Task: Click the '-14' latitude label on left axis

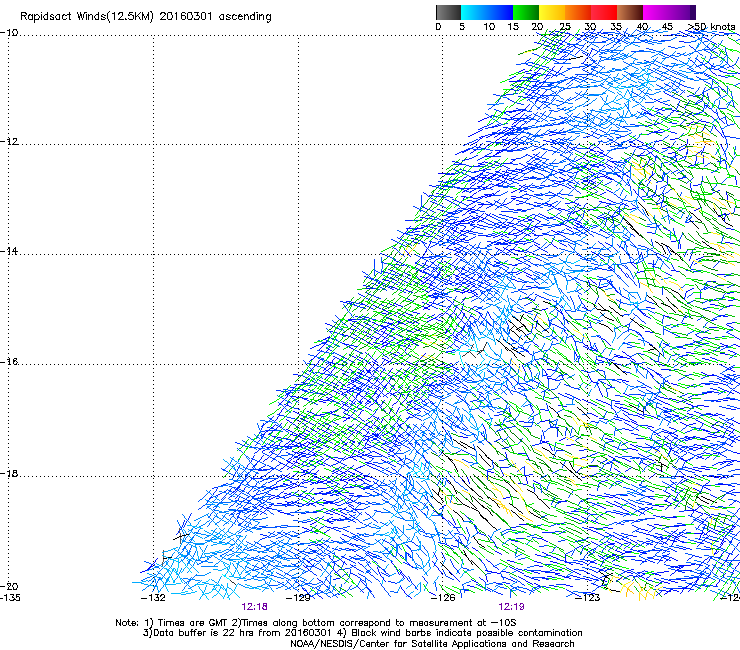Action: point(9,251)
